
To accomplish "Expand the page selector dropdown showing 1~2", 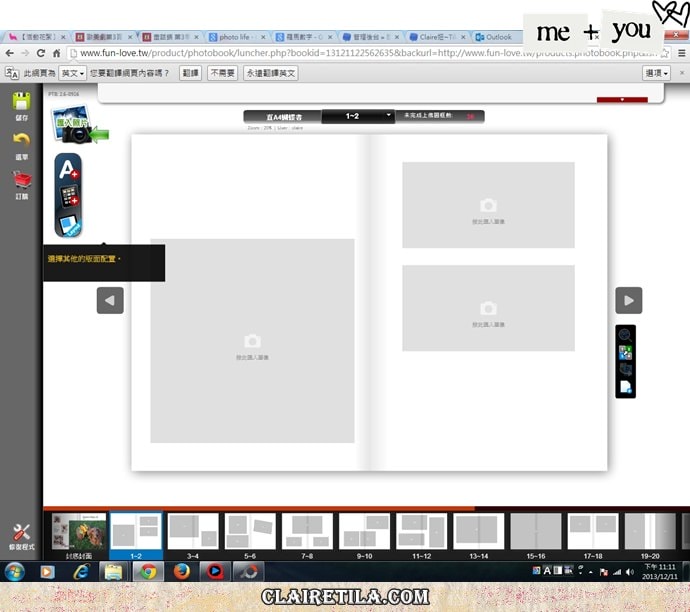I will click(x=389, y=116).
